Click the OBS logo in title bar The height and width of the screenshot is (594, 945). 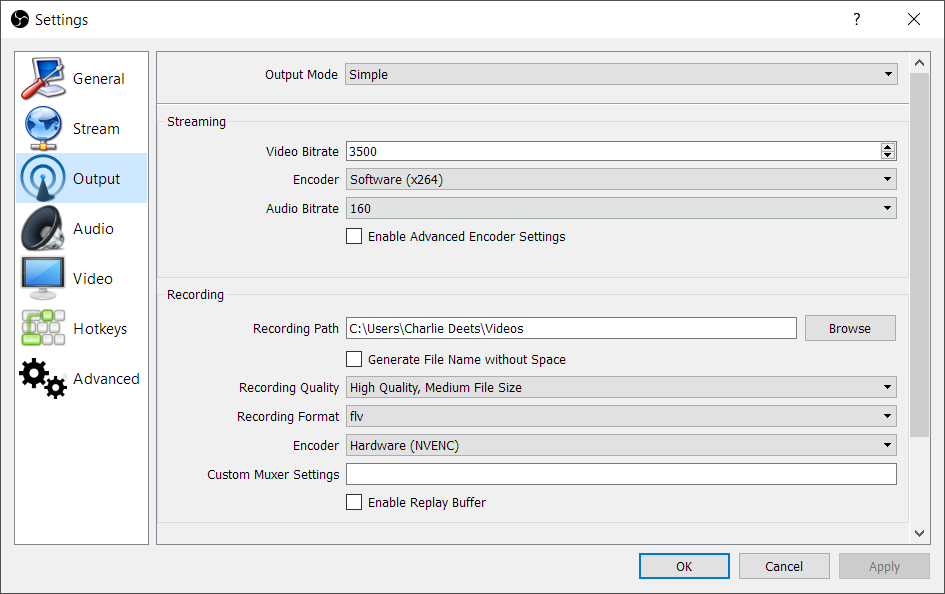click(x=20, y=19)
